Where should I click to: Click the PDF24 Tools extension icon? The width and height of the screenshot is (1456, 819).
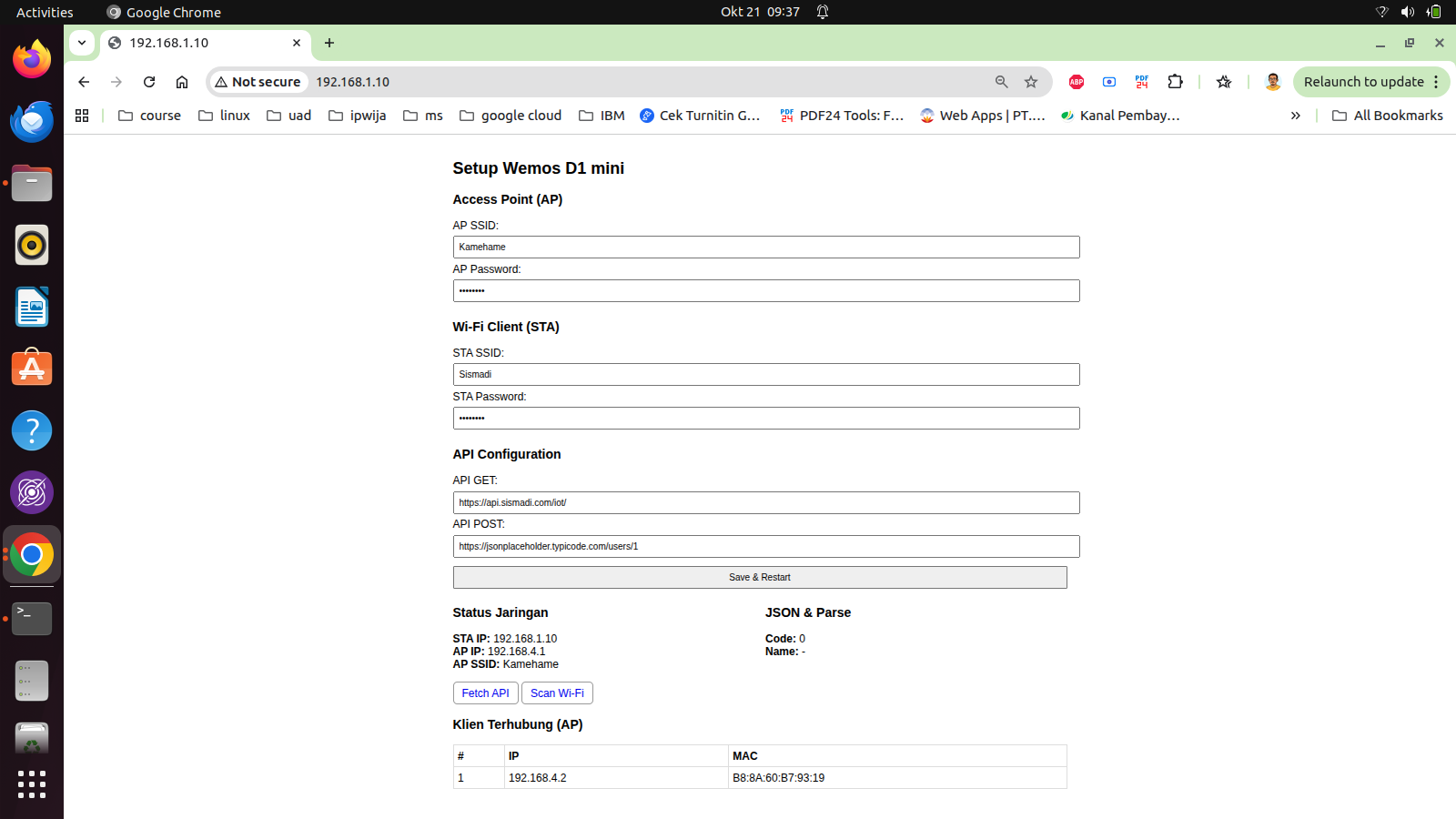click(1141, 82)
